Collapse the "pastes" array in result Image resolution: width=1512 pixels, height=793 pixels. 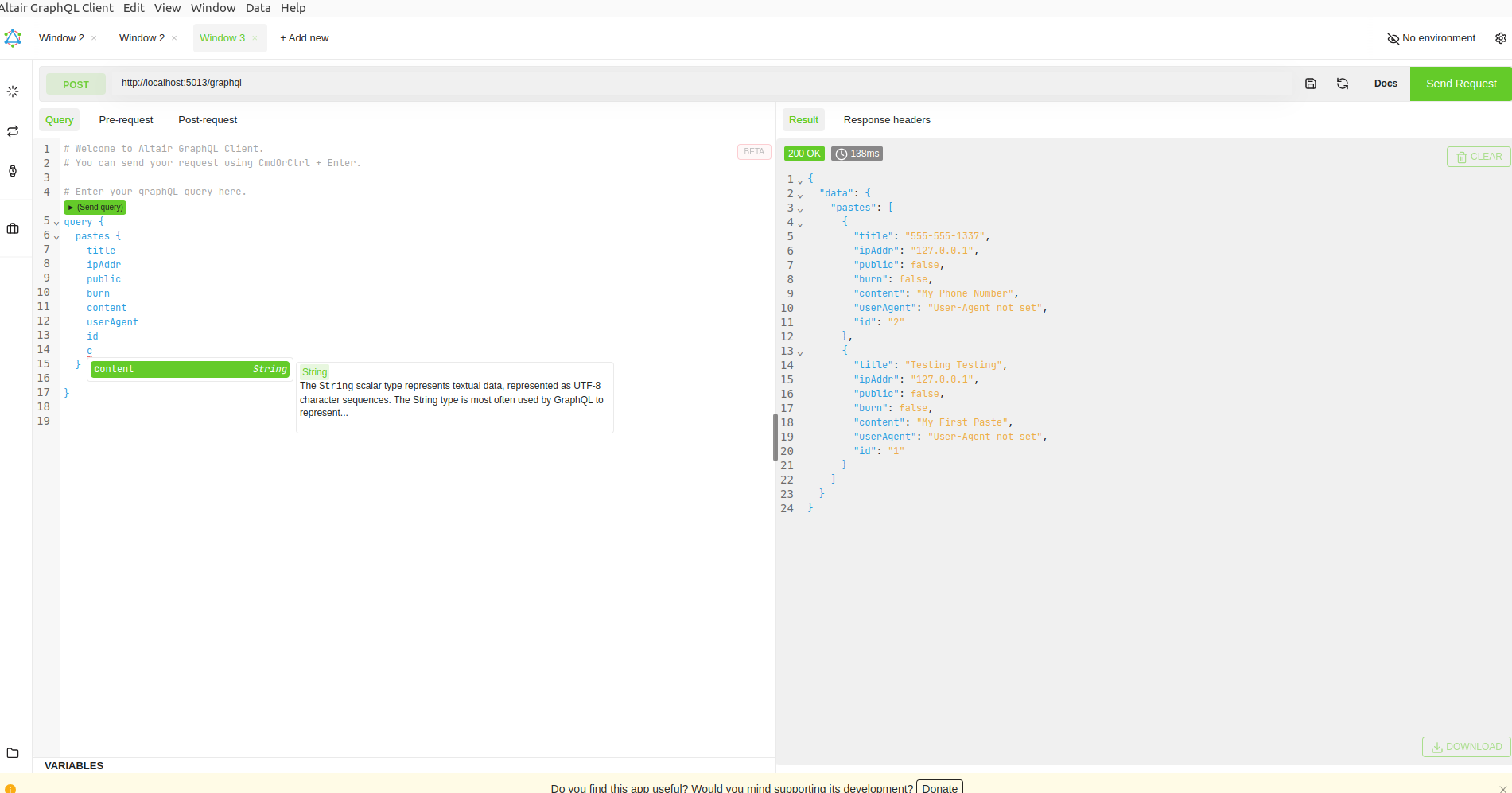[x=800, y=210]
